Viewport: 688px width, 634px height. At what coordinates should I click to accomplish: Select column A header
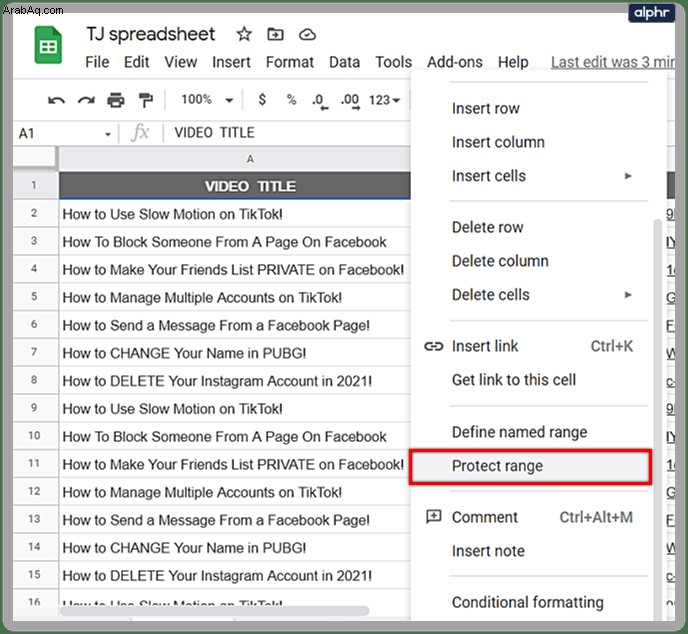point(235,159)
